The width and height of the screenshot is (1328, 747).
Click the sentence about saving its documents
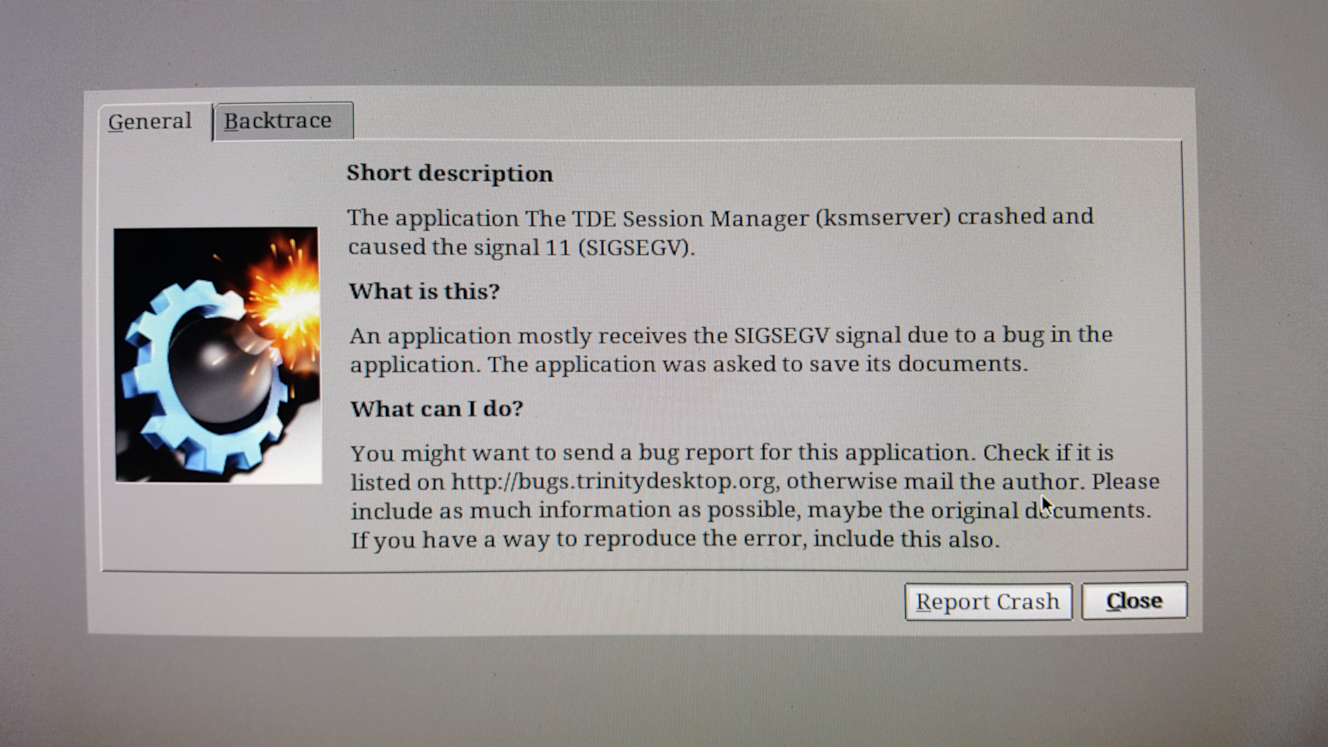(x=757, y=363)
